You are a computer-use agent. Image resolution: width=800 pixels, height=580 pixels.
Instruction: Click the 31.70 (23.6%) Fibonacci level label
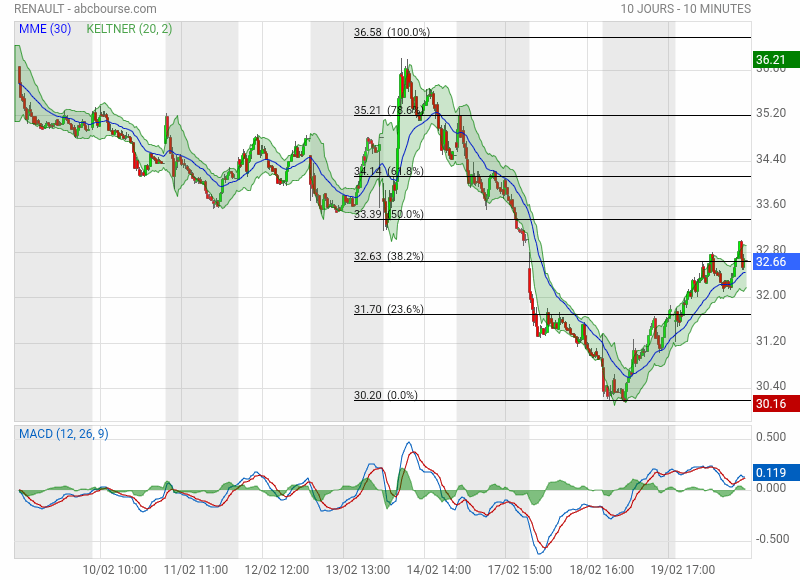pyautogui.click(x=389, y=309)
